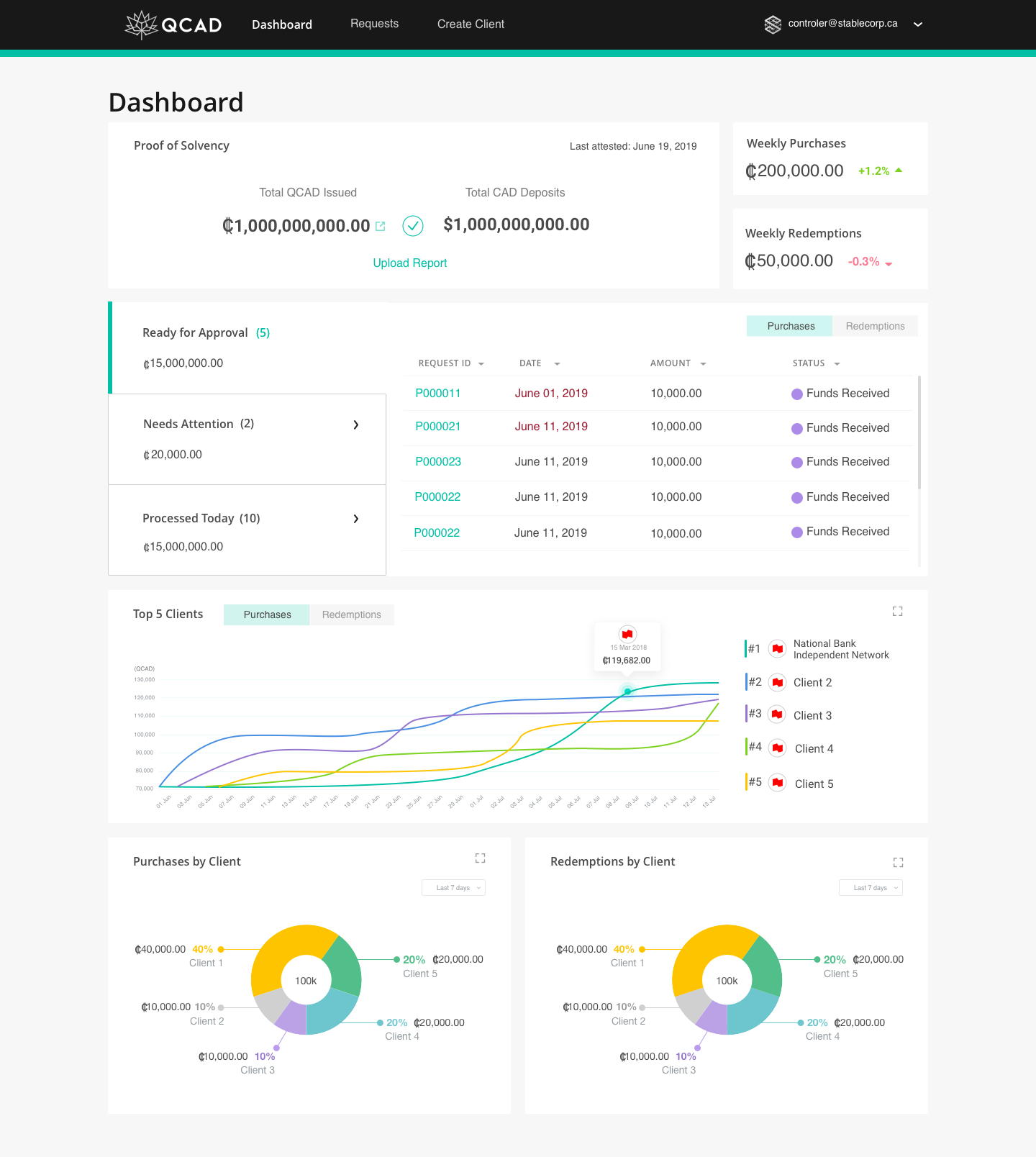Click the Upload Report link
The height and width of the screenshot is (1157, 1036).
[409, 263]
